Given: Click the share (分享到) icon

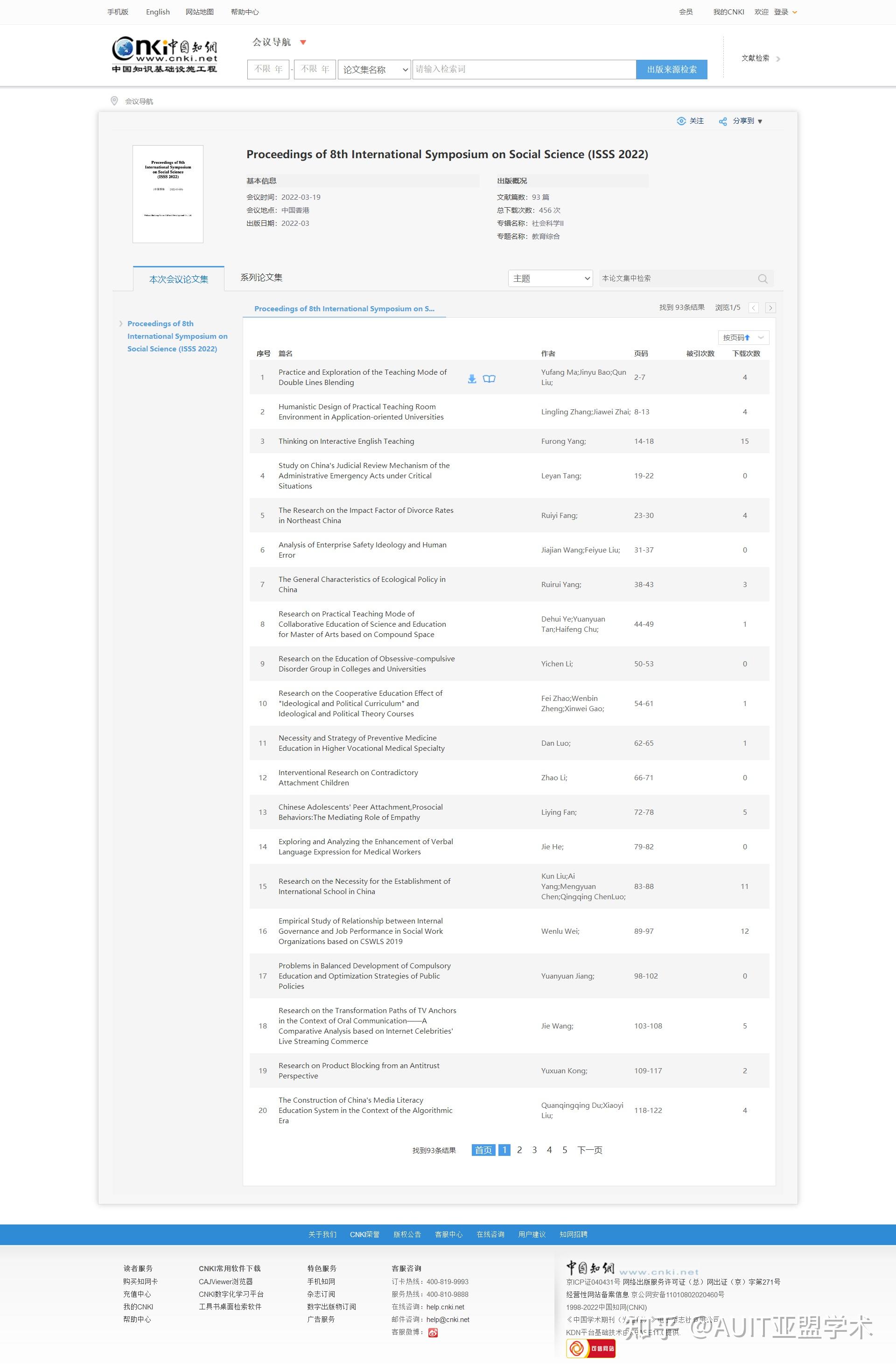Looking at the screenshot, I should [x=723, y=121].
